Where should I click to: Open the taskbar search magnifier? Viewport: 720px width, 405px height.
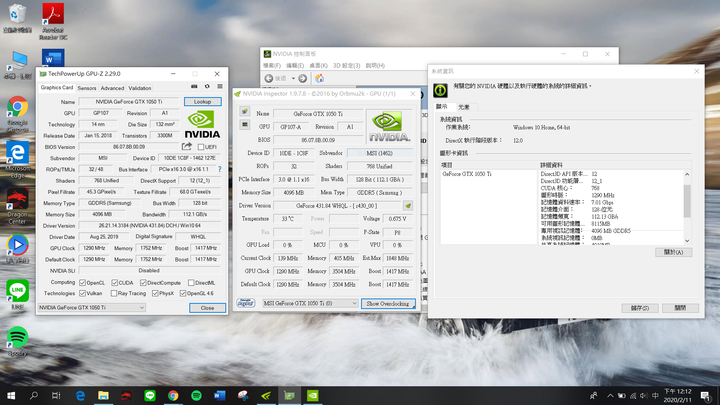tap(34, 395)
